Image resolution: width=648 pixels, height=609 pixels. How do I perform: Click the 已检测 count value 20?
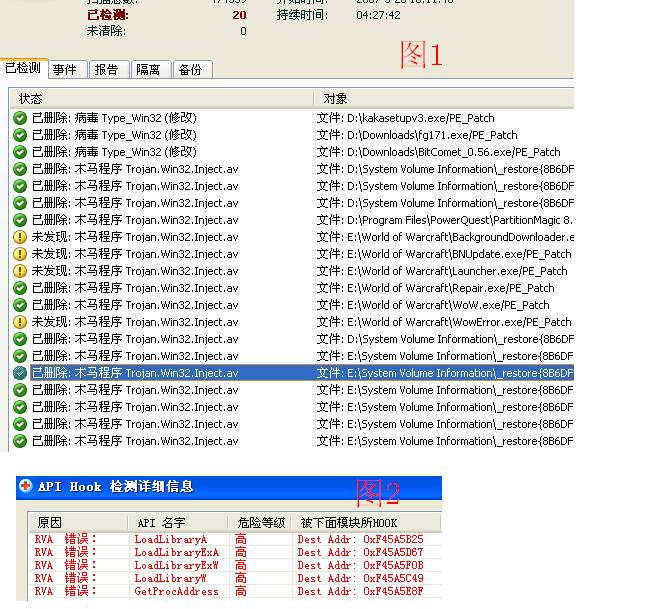pos(239,15)
